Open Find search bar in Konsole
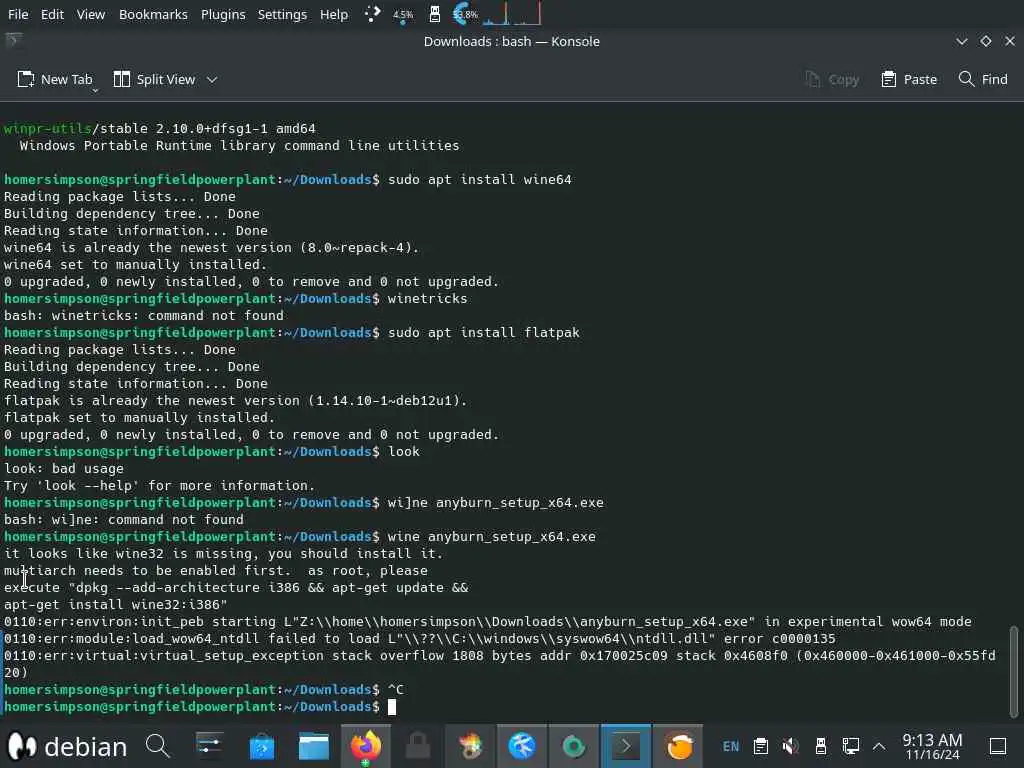The height and width of the screenshot is (768, 1024). tap(983, 80)
